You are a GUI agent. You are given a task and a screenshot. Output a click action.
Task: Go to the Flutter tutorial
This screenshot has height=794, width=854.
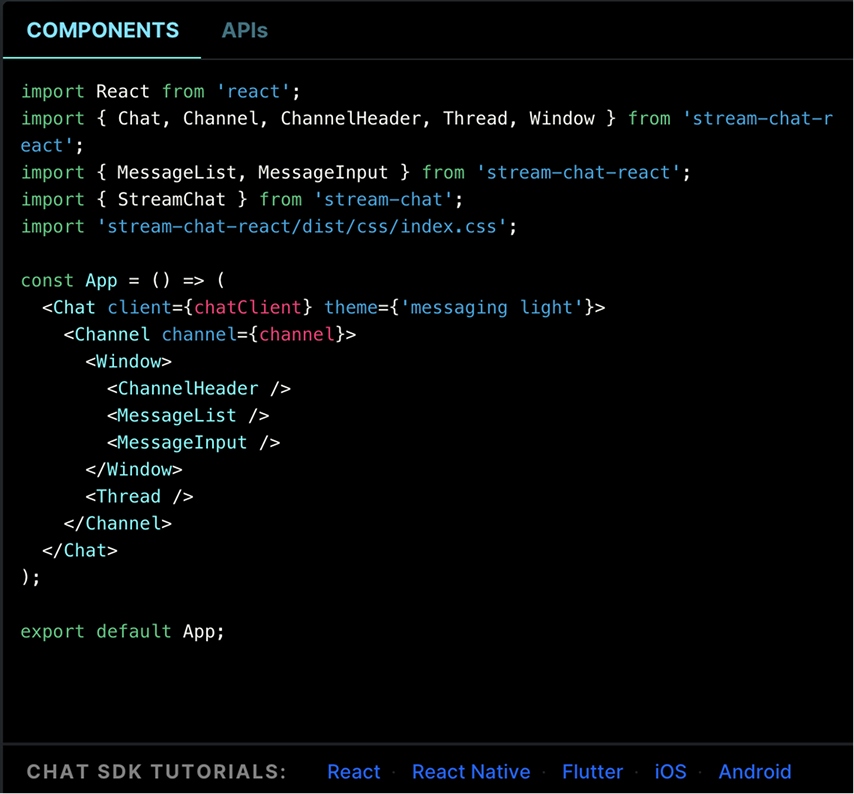tap(593, 772)
